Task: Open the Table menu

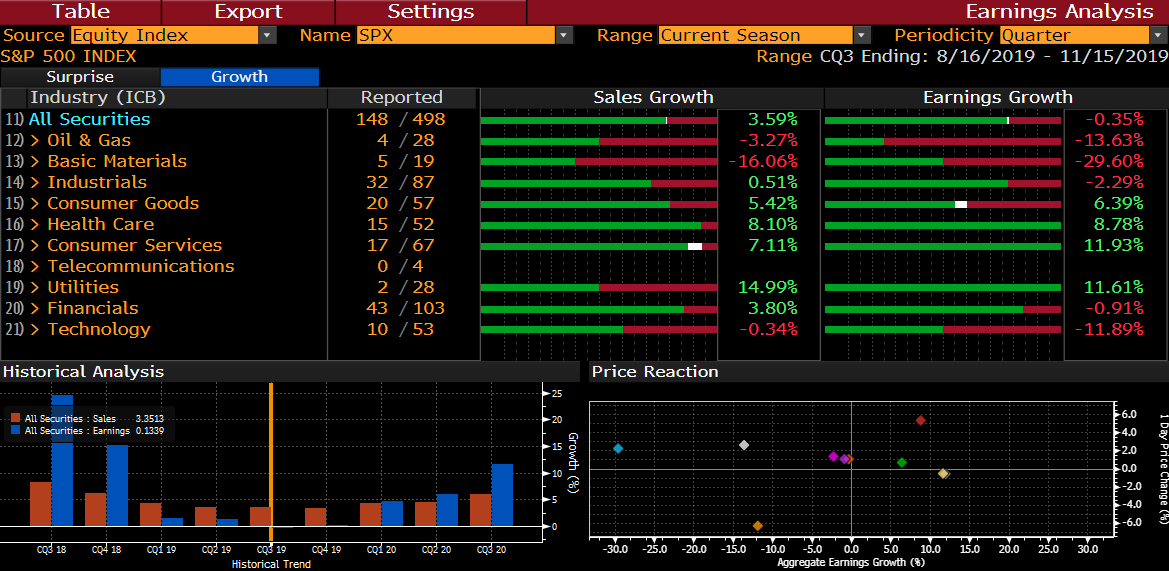Action: [x=82, y=12]
